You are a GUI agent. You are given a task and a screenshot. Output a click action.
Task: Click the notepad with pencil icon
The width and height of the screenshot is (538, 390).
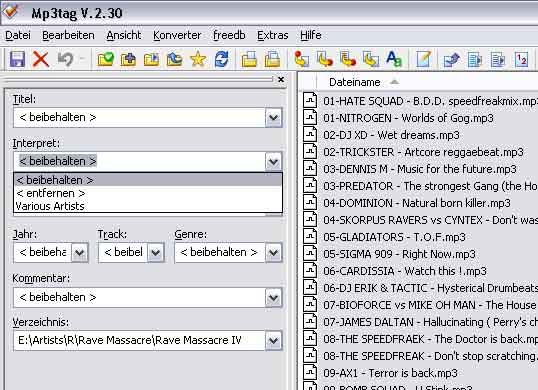pyautogui.click(x=423, y=59)
